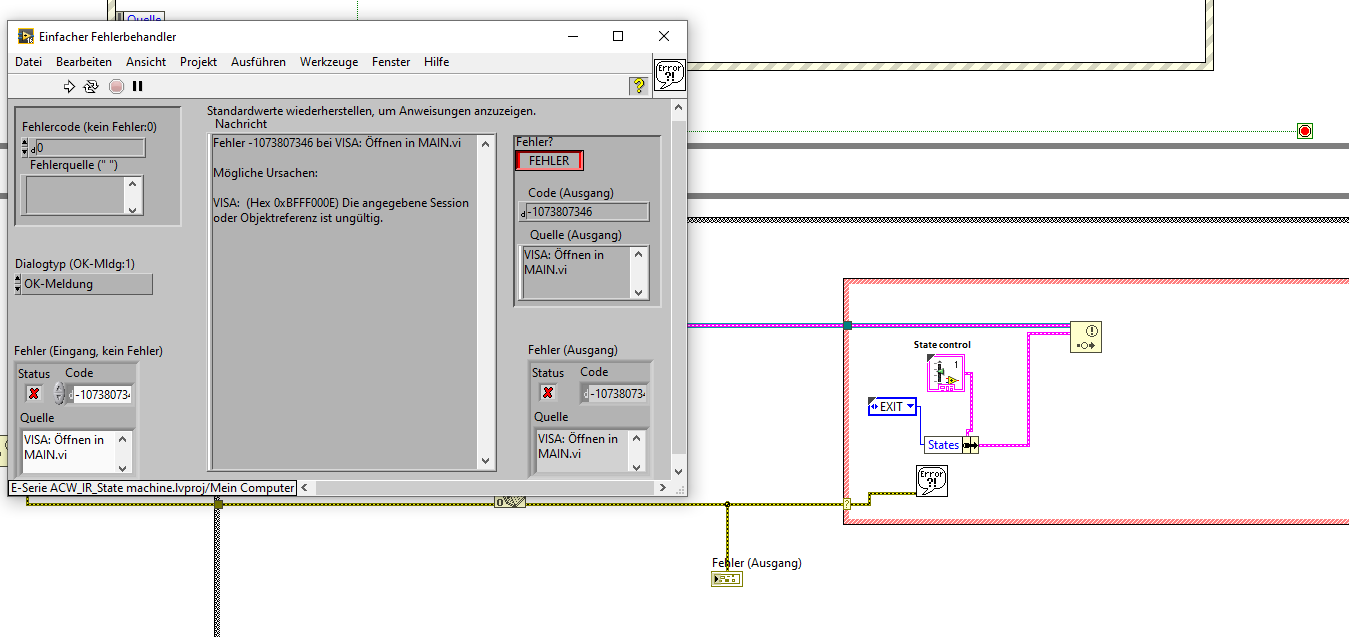Viewport: 1349px width, 637px height.
Task: Click the Quelle text box in Fehler (Eingang)
Action: [x=68, y=451]
